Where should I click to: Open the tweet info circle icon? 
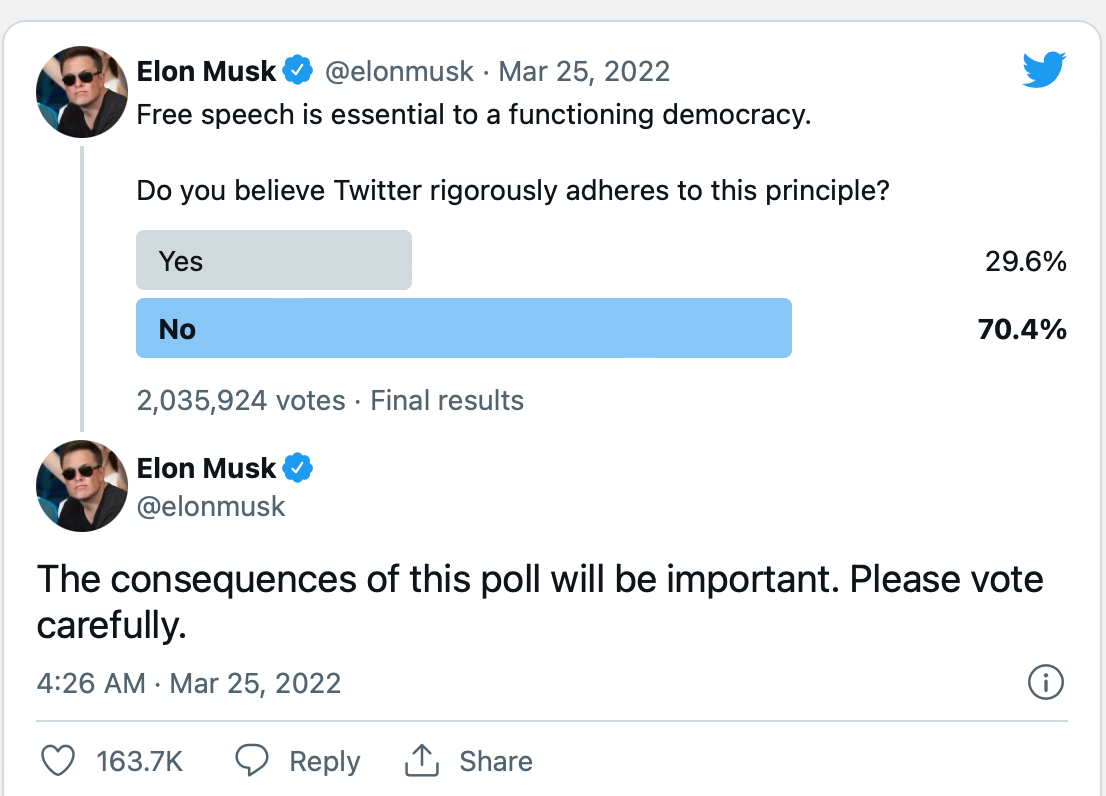(1045, 682)
